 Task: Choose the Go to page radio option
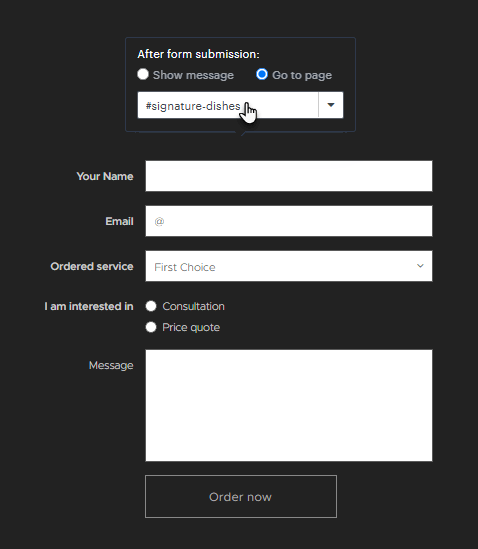pyautogui.click(x=262, y=74)
